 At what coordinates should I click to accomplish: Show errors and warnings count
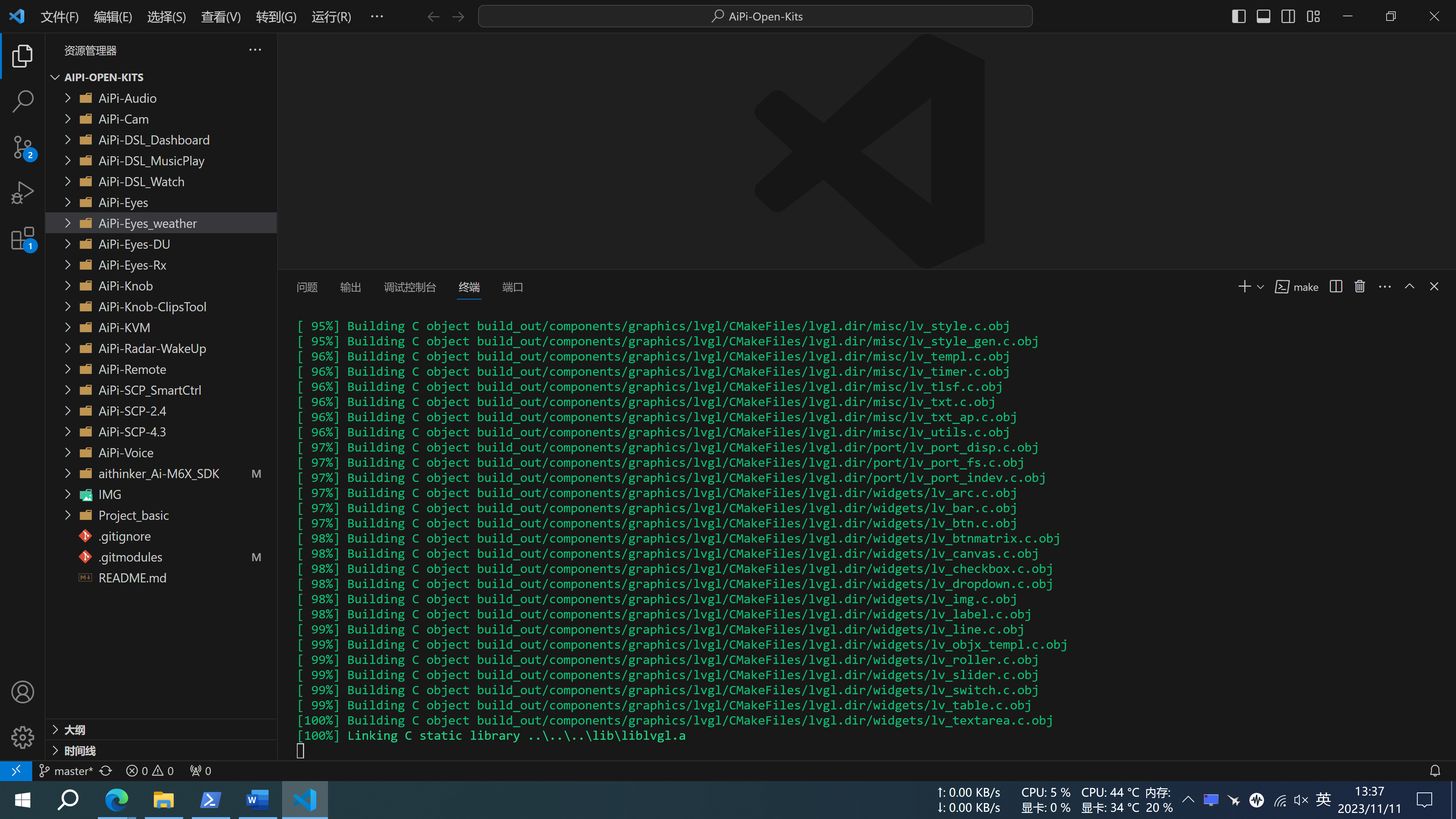(x=150, y=771)
